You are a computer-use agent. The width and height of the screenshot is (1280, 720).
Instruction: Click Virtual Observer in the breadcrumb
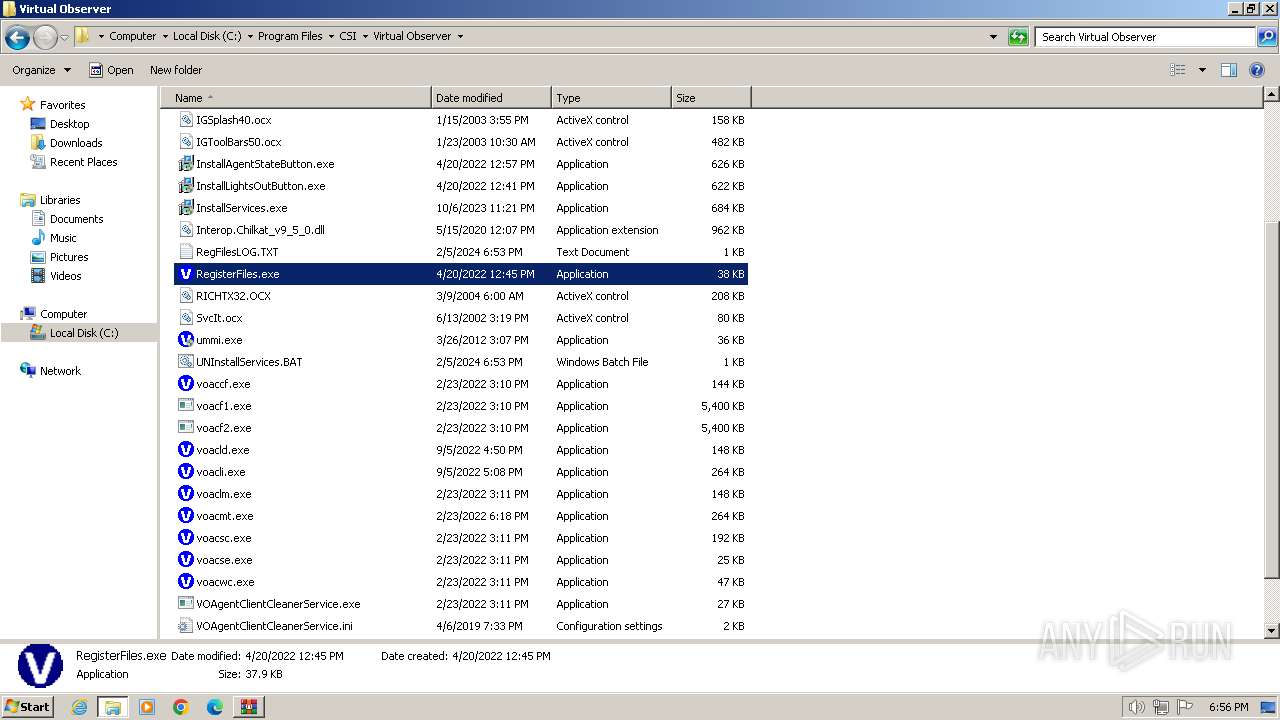pyautogui.click(x=412, y=36)
